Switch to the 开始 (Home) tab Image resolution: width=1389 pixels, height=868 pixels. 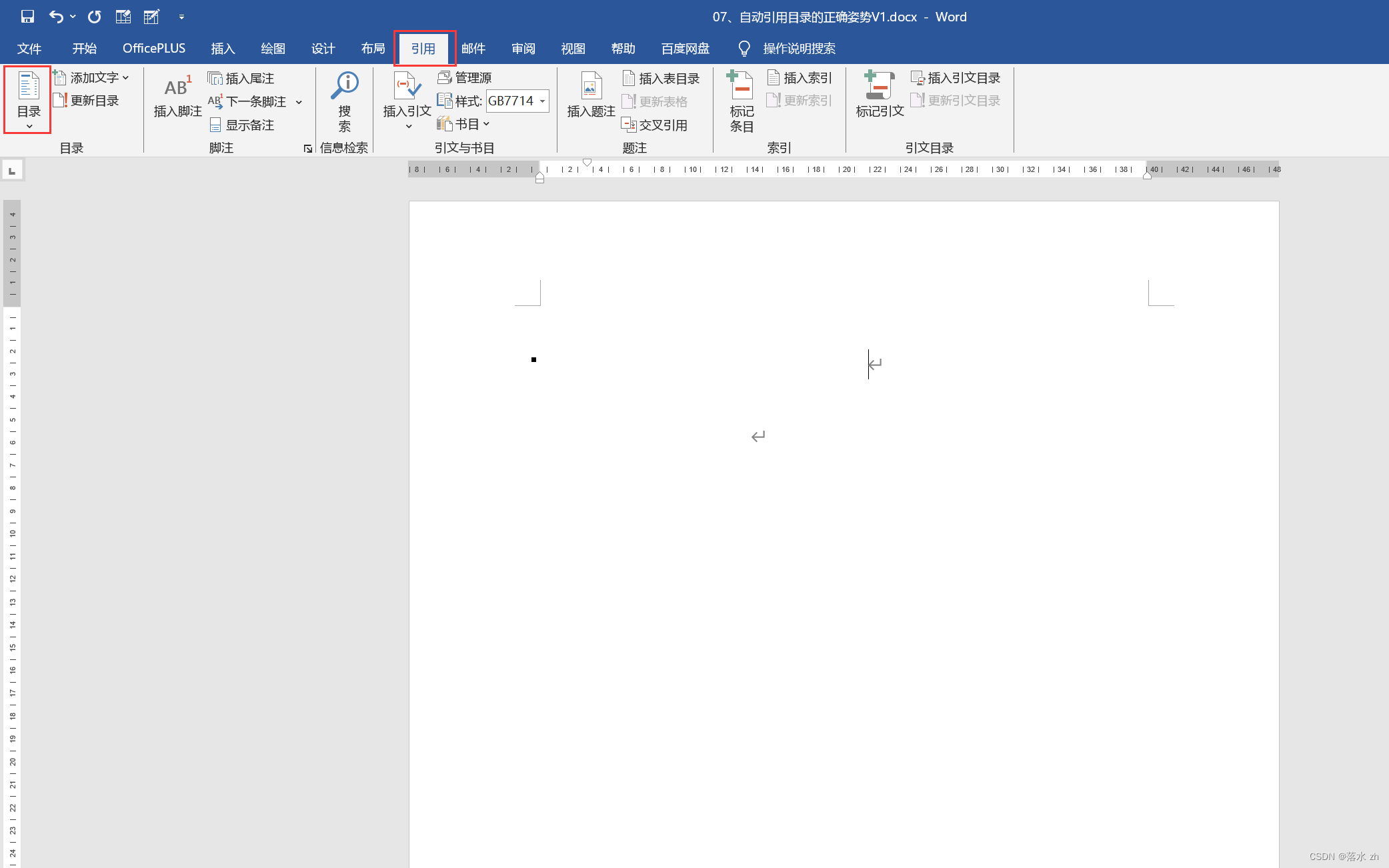tap(85, 49)
